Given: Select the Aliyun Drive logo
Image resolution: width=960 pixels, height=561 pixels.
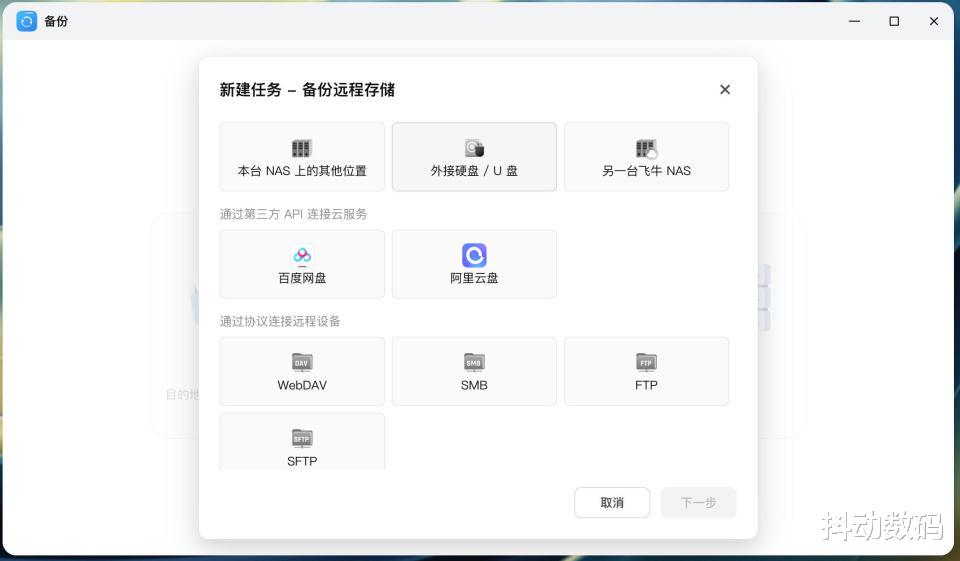Looking at the screenshot, I should click(x=474, y=255).
